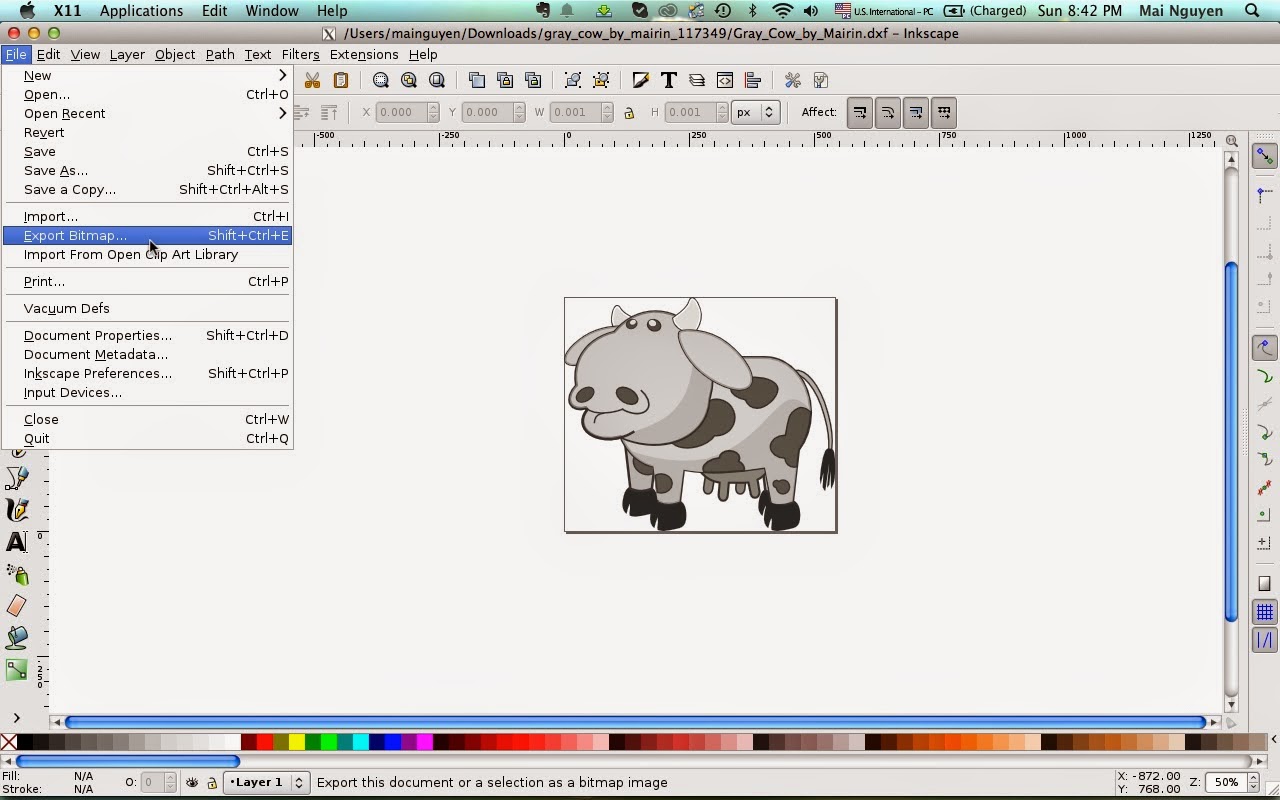1280x800 pixels.
Task: Toggle snapping on the snap toolbar
Action: pos(1264,155)
